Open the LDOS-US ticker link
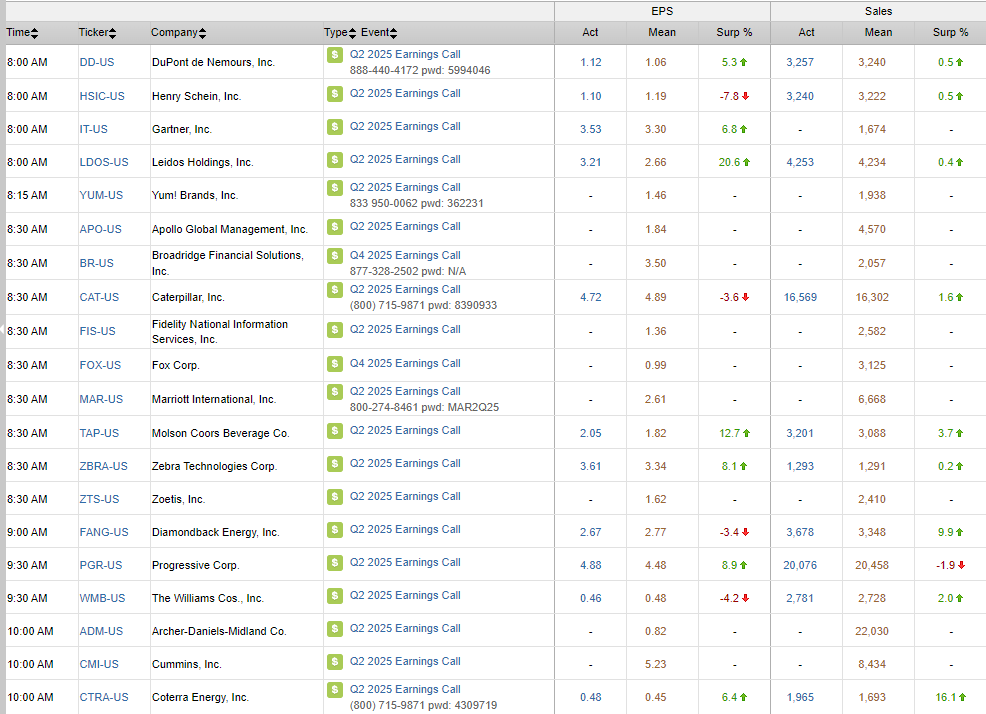This screenshot has height=714, width=986. [x=104, y=162]
